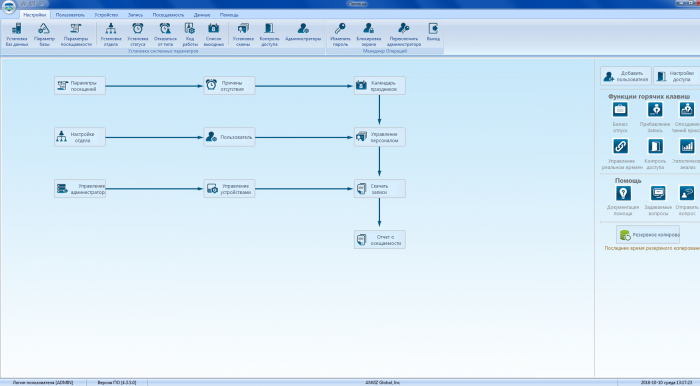The height and width of the screenshot is (386, 700).
Task: Open the real-time management link icon
Action: [621, 146]
